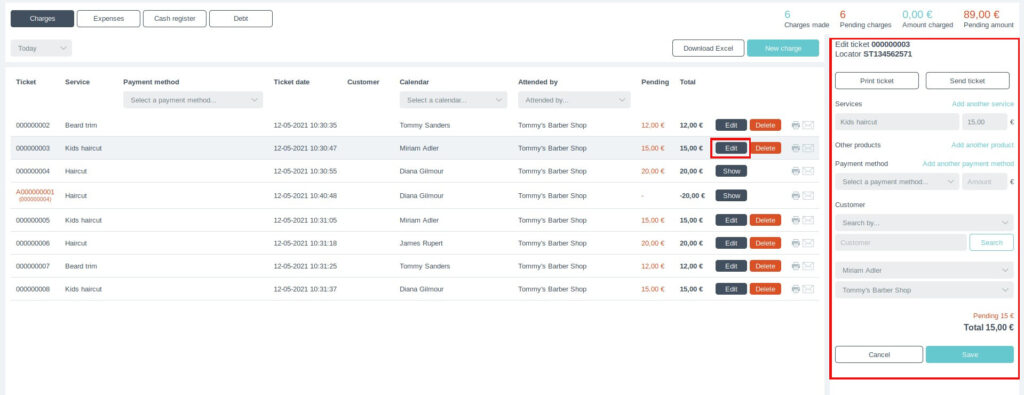Open the Today date range dropdown
The image size is (1024, 395).
coord(41,48)
